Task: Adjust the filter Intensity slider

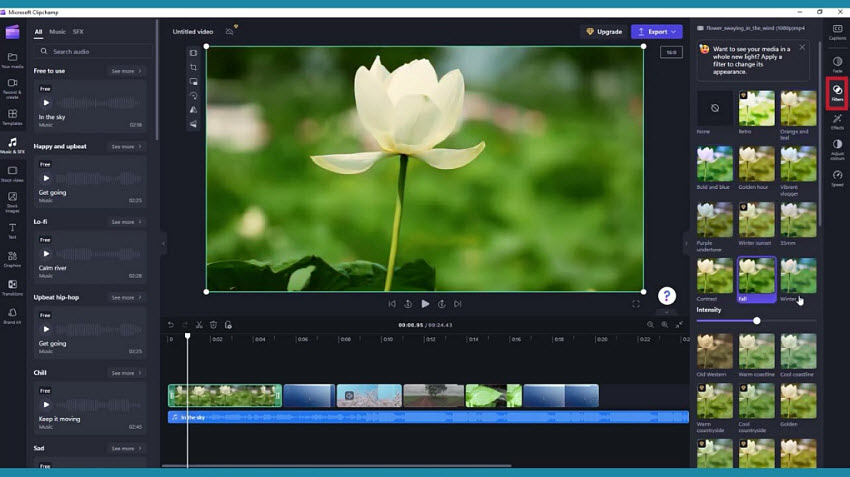Action: point(756,321)
